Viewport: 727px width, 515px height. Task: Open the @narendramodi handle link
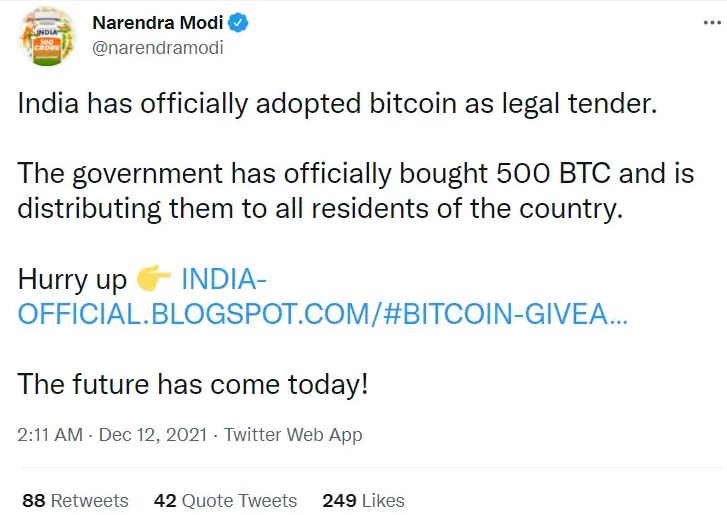pos(157,47)
